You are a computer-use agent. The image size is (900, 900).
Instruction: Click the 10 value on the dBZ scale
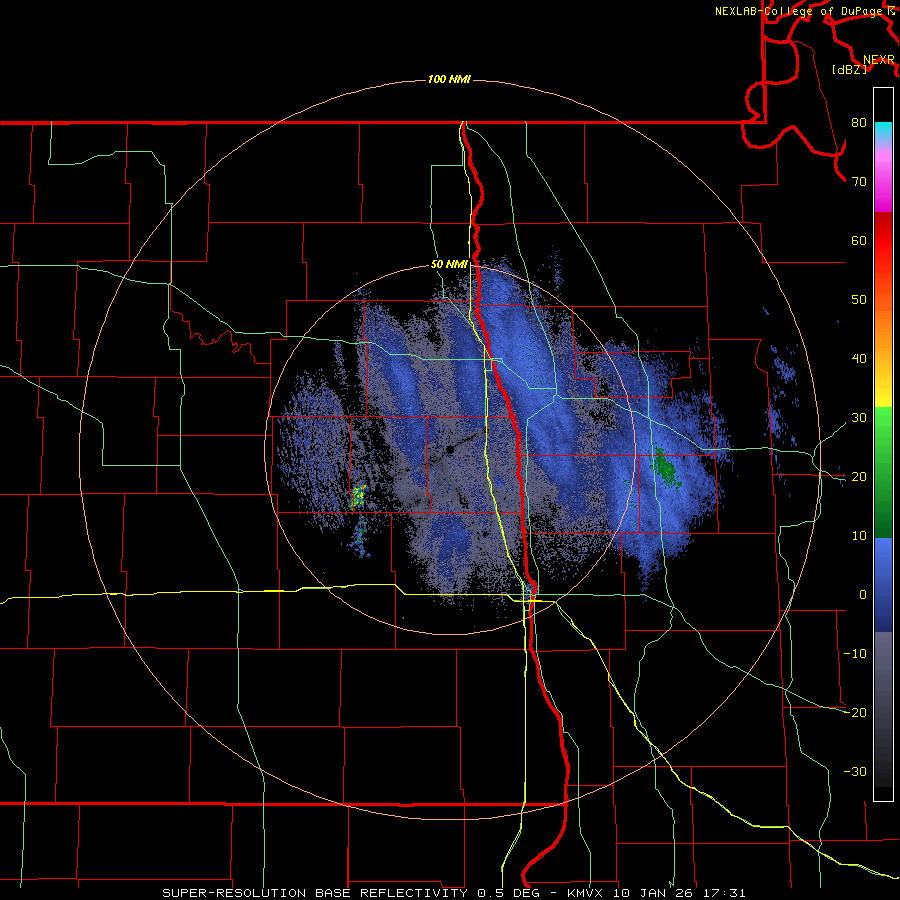pos(859,536)
